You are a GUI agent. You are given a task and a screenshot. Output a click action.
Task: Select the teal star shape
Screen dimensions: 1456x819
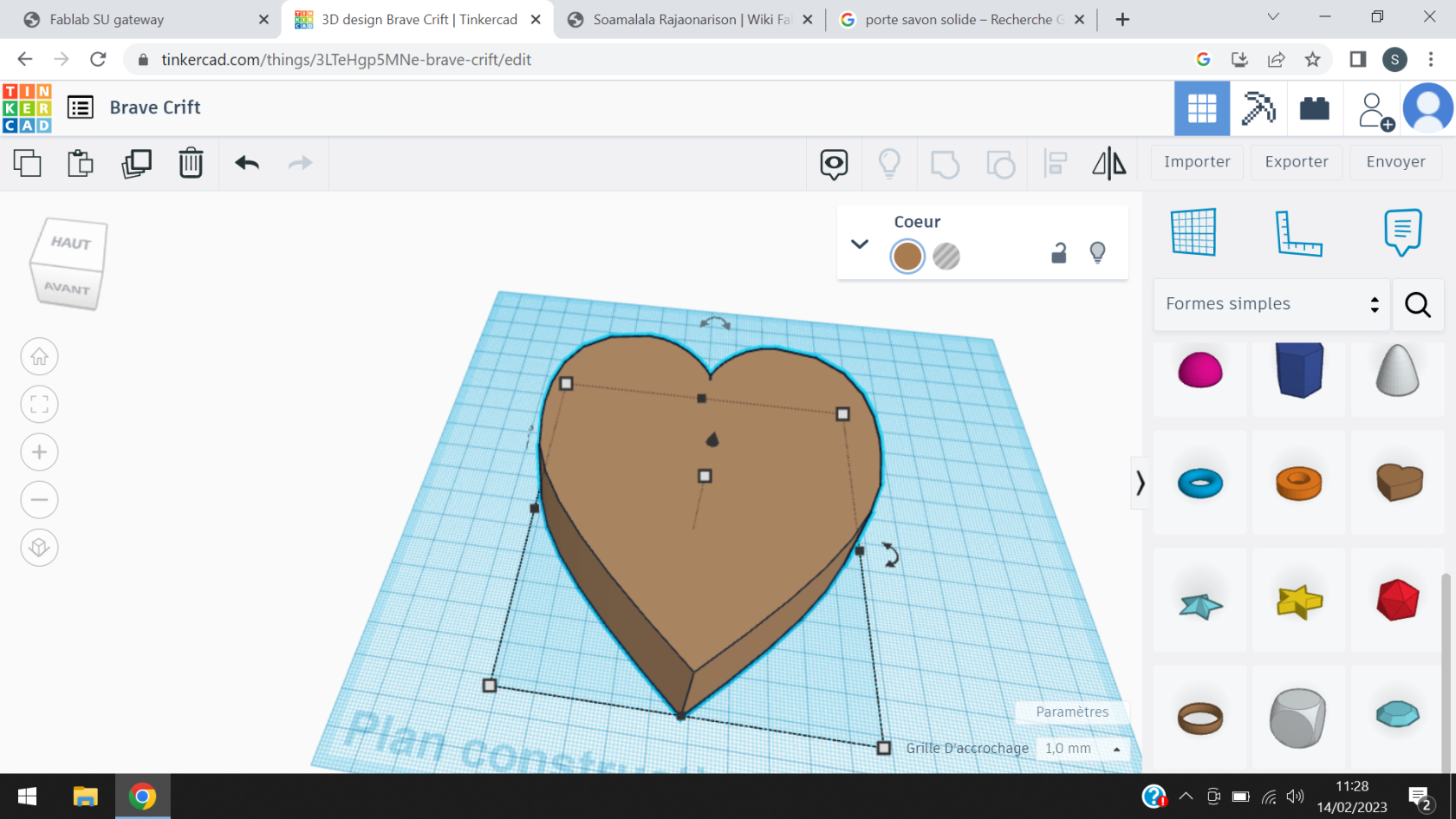(x=1201, y=604)
